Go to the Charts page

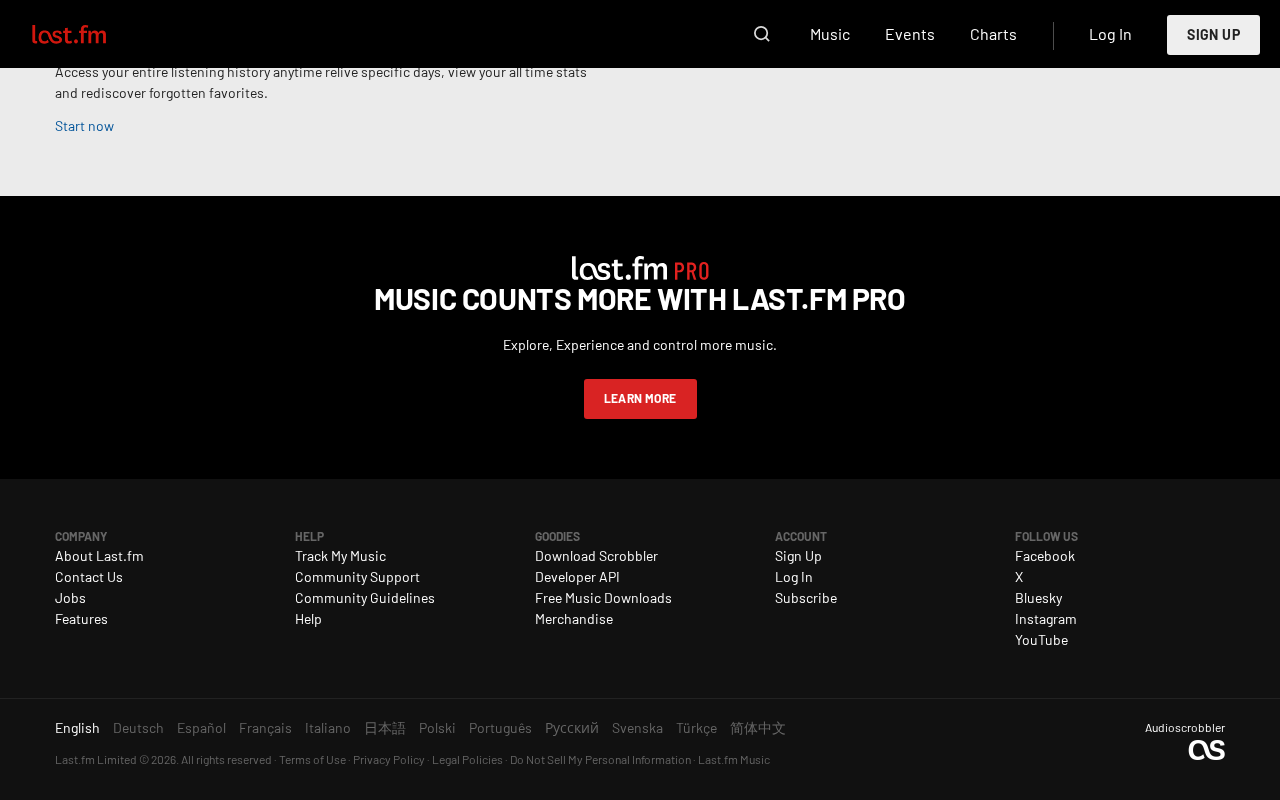pyautogui.click(x=993, y=34)
